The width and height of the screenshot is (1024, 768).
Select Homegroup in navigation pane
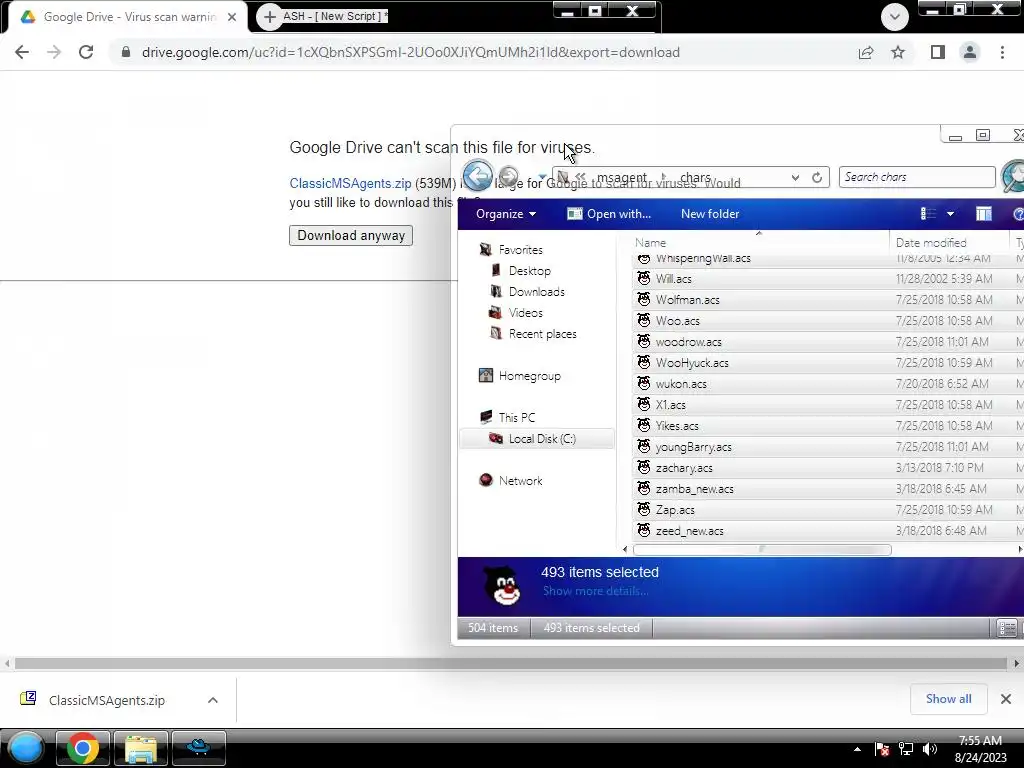point(530,376)
